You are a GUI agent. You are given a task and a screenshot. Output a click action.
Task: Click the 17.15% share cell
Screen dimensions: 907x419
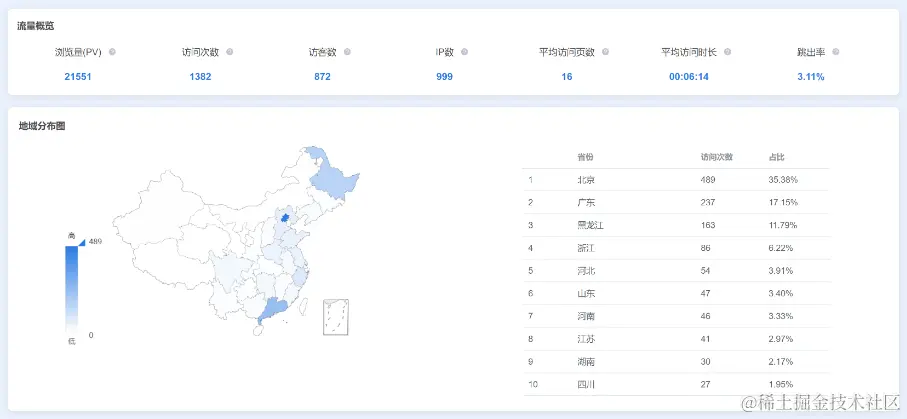pos(783,203)
